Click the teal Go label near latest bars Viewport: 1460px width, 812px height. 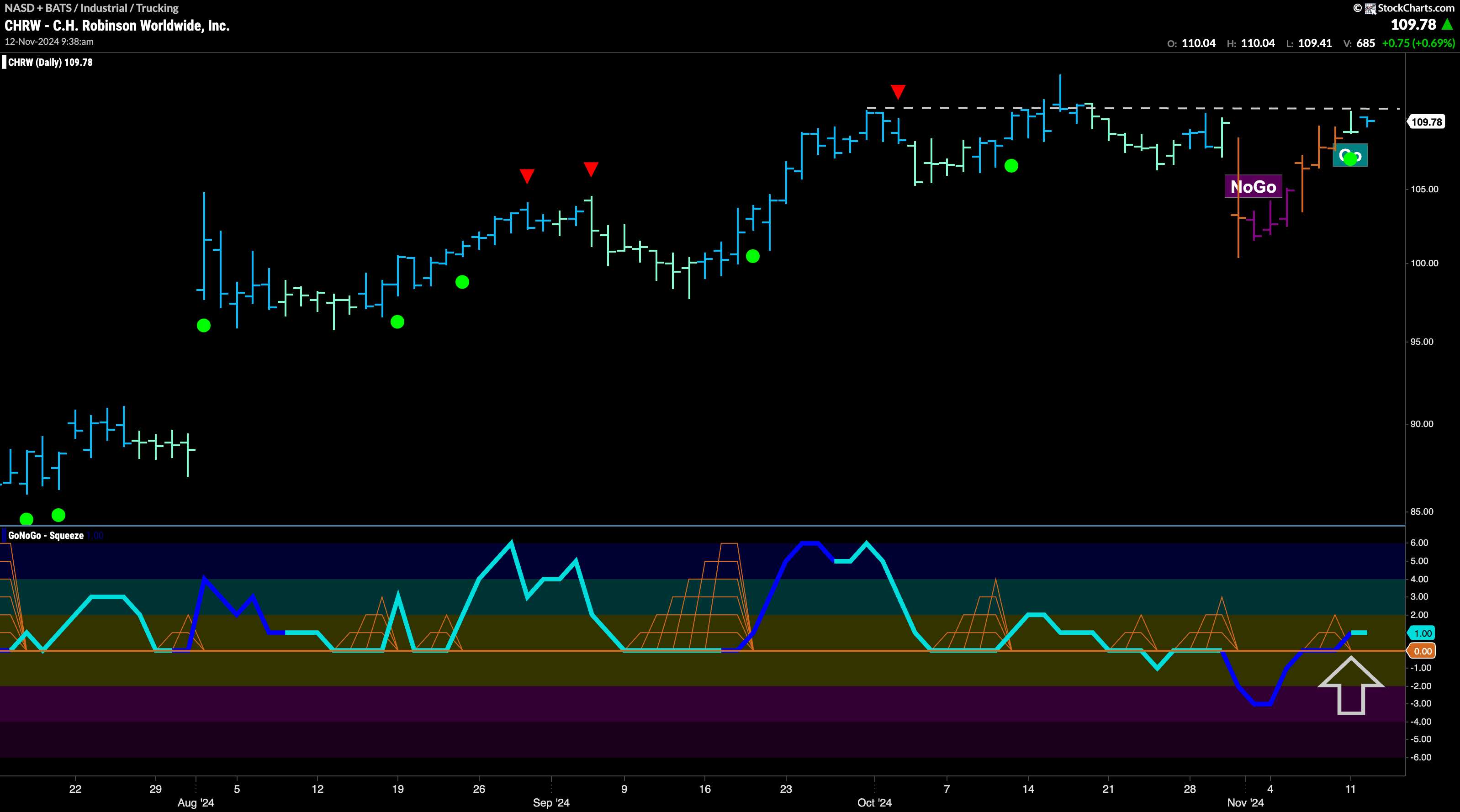tap(1351, 155)
